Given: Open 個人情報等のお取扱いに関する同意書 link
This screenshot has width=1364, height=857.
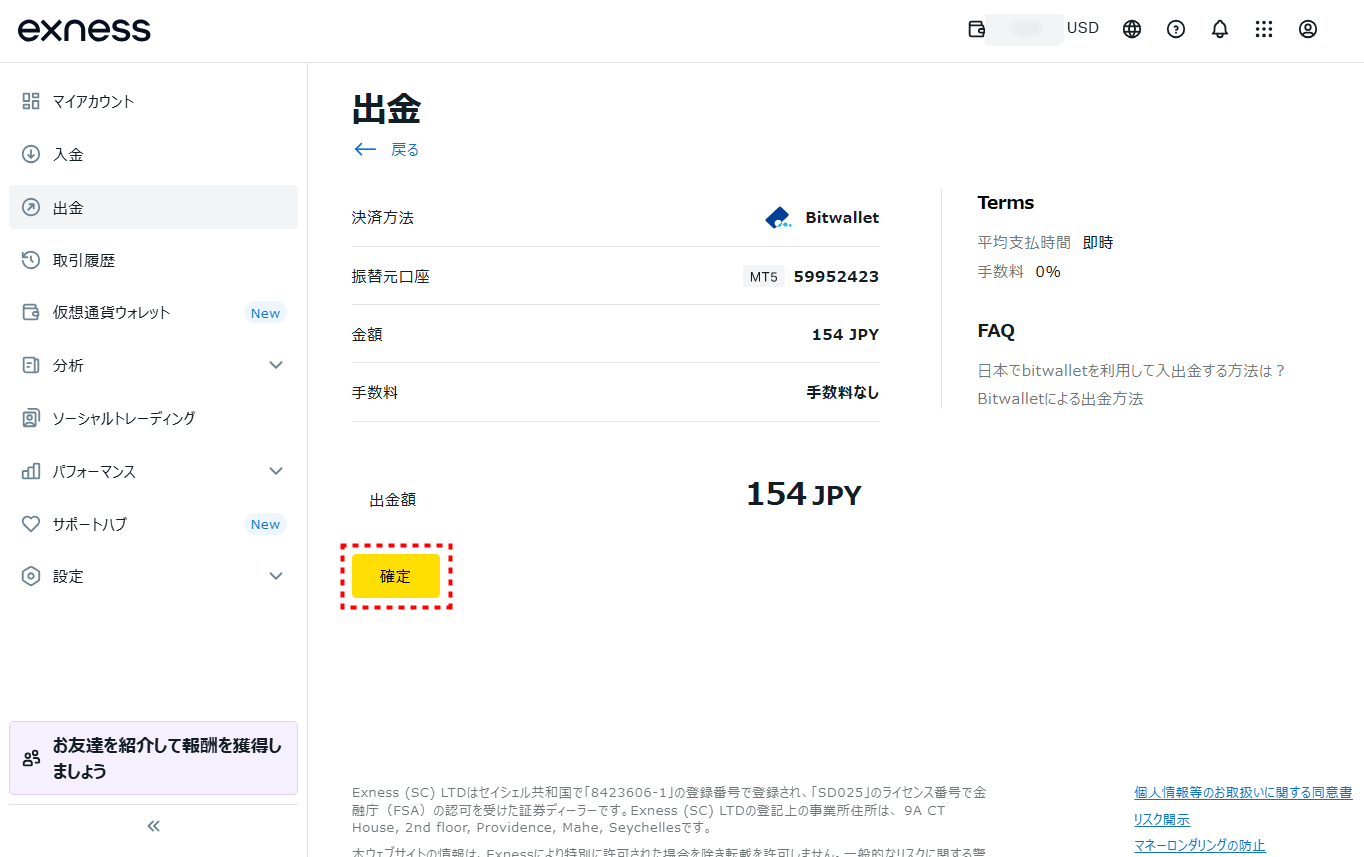Looking at the screenshot, I should (x=1243, y=792).
